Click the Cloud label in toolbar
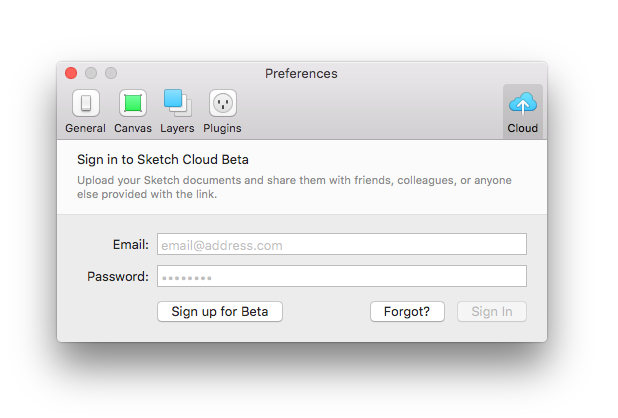This screenshot has width=618, height=418. click(x=522, y=128)
